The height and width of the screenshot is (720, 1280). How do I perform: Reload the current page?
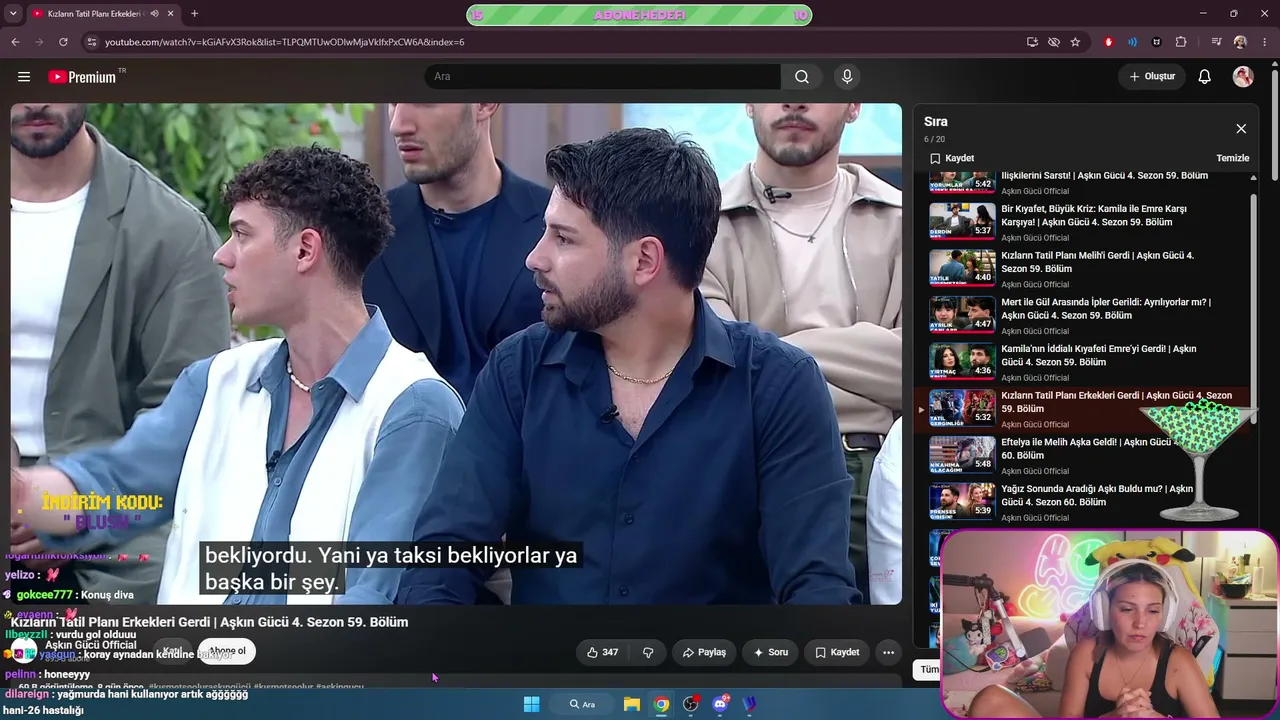(63, 42)
